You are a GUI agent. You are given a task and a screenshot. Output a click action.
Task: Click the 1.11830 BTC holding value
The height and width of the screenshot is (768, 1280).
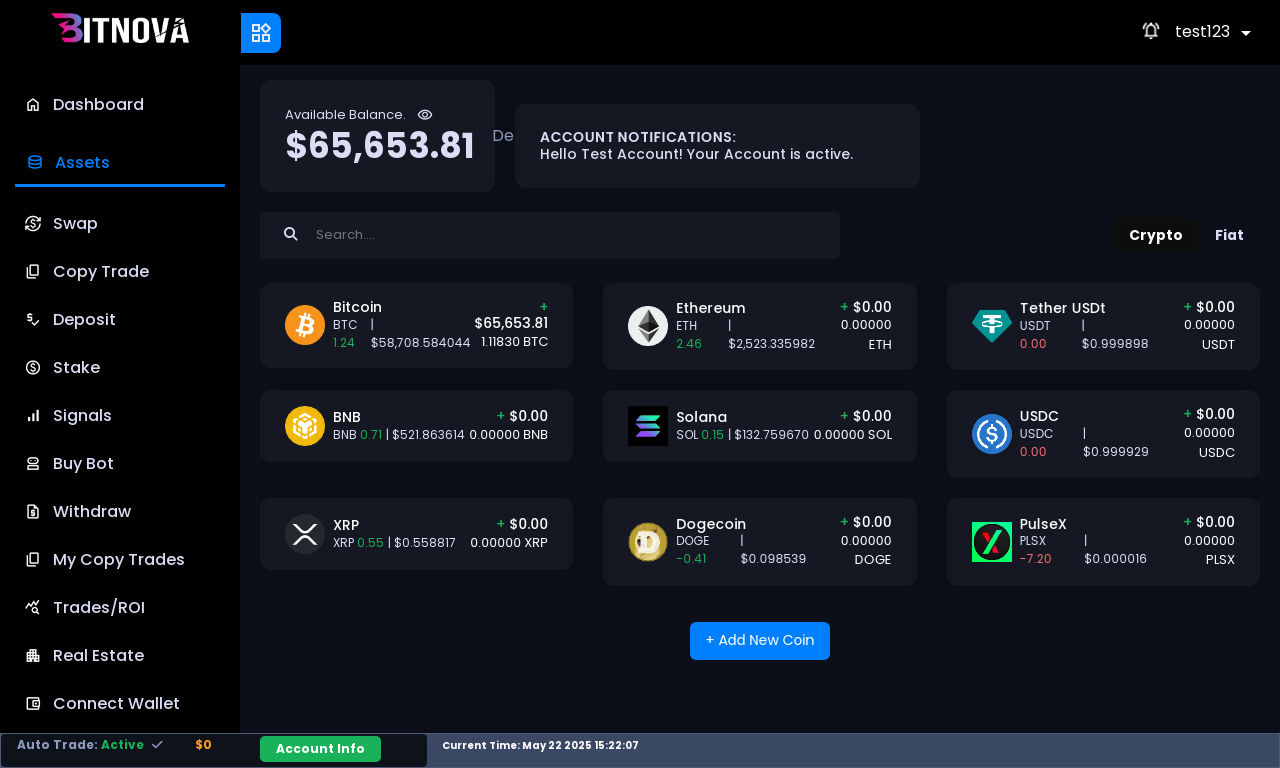pos(515,342)
